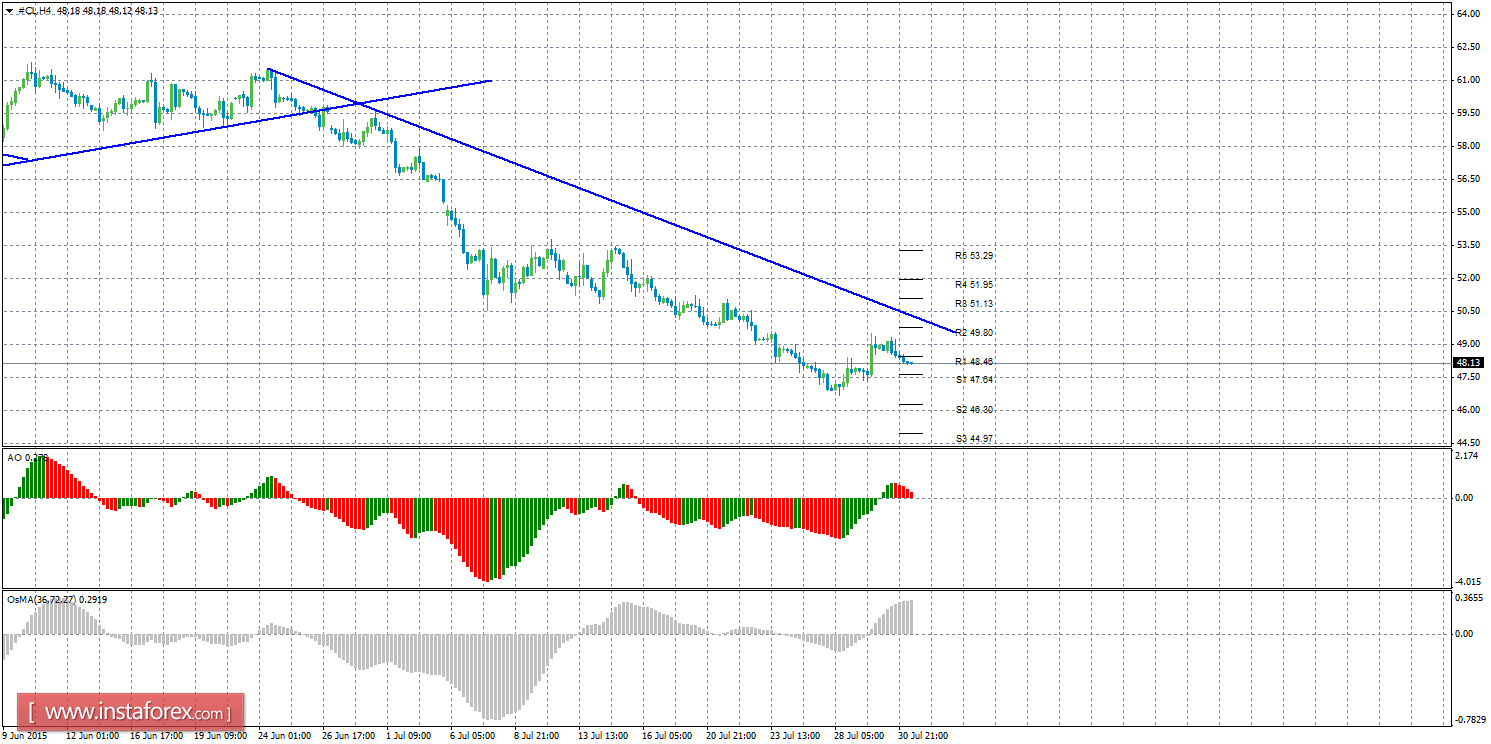The image size is (1491, 744).
Task: Select the R5 53.29 resistance label
Action: (x=974, y=256)
